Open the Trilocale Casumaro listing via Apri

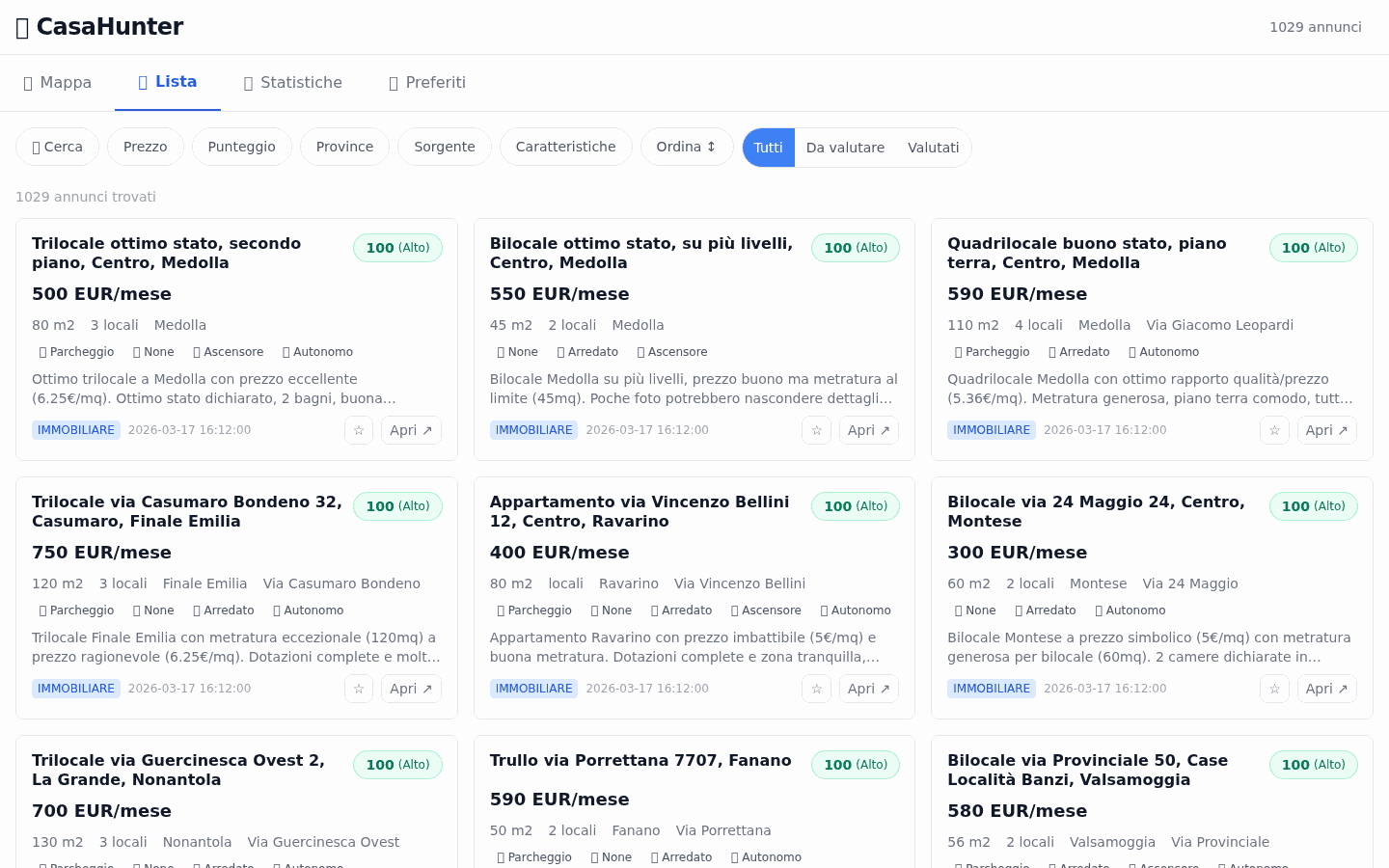tap(411, 688)
